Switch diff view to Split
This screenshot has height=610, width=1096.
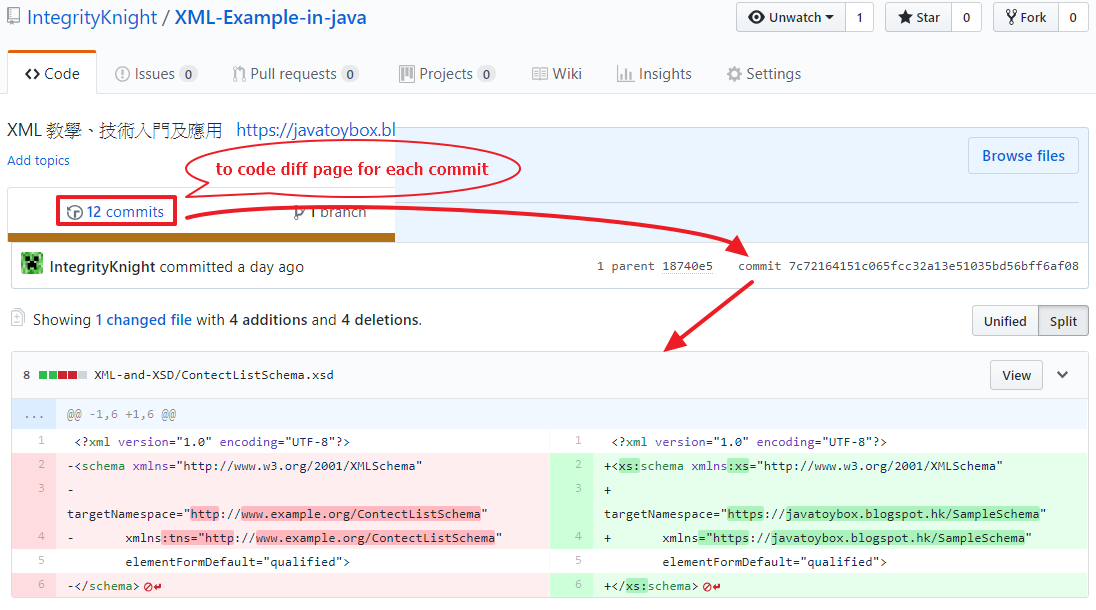(x=1063, y=321)
